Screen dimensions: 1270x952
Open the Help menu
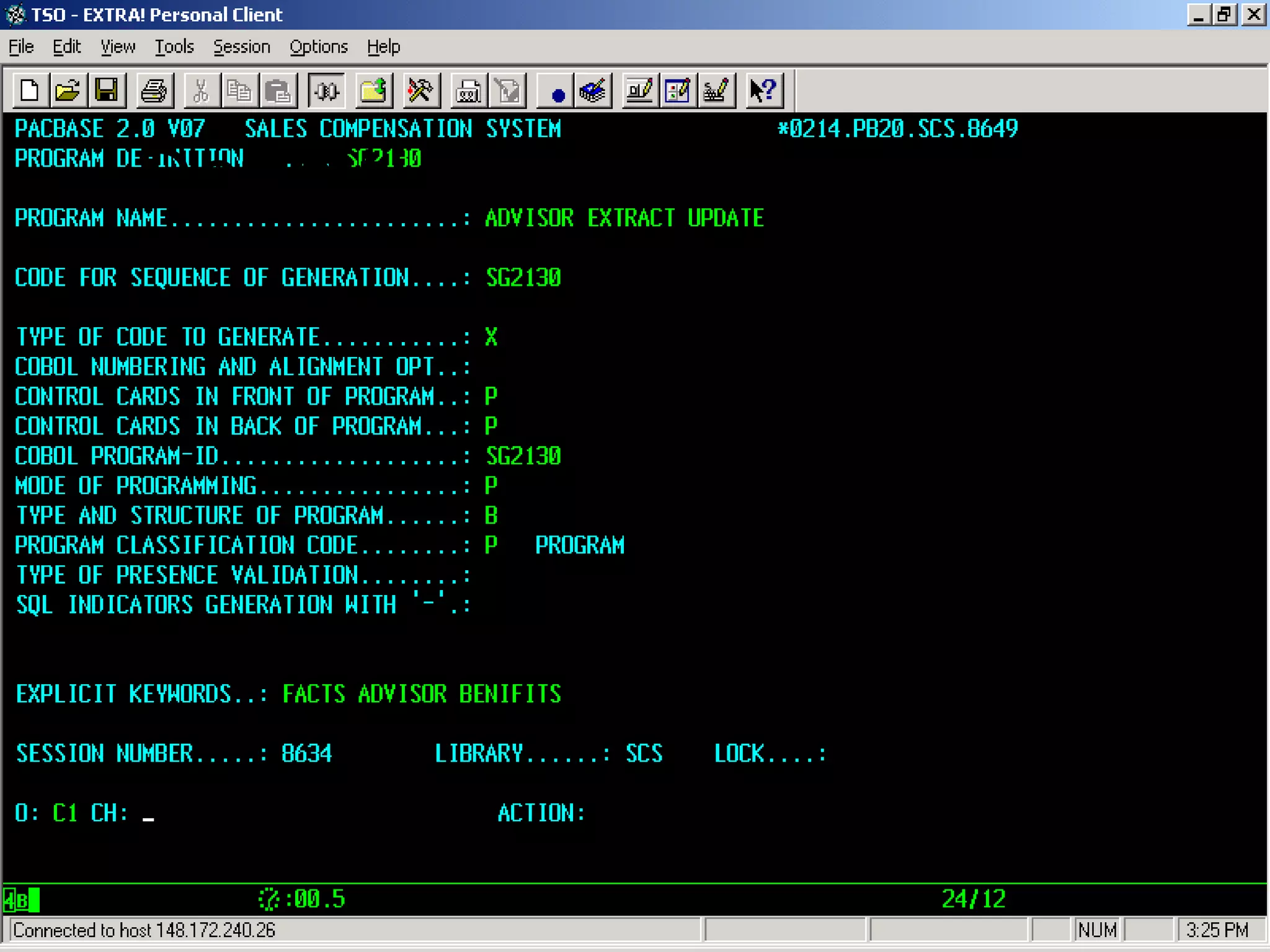(x=383, y=46)
